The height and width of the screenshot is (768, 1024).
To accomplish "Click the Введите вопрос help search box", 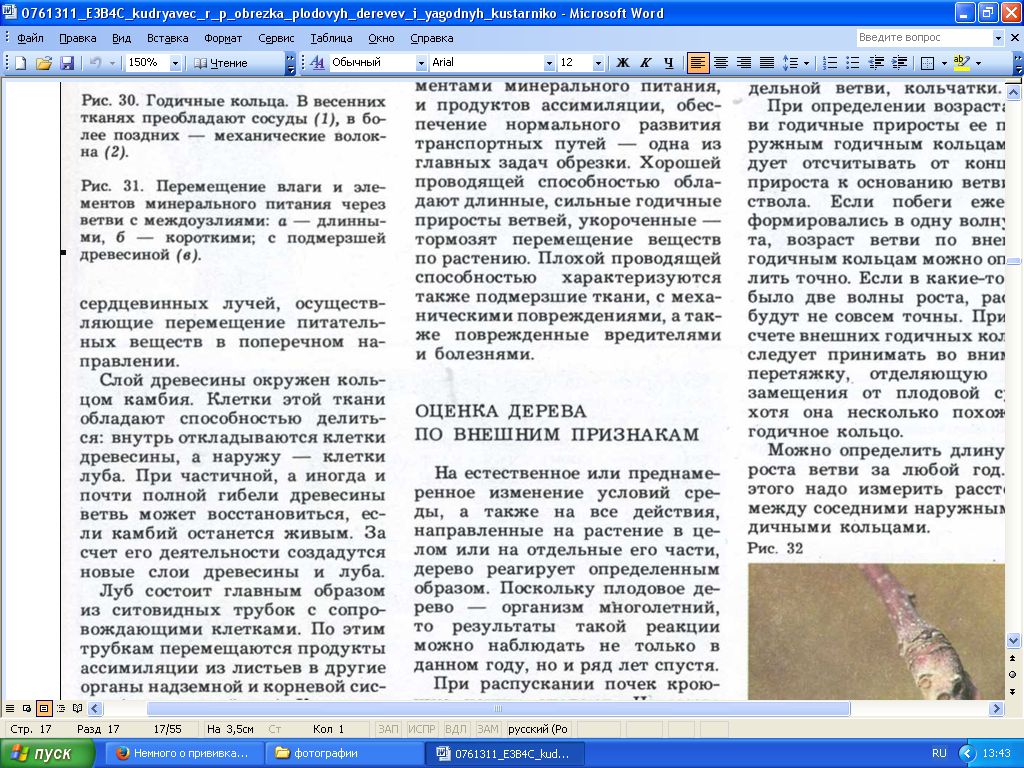I will [x=924, y=38].
